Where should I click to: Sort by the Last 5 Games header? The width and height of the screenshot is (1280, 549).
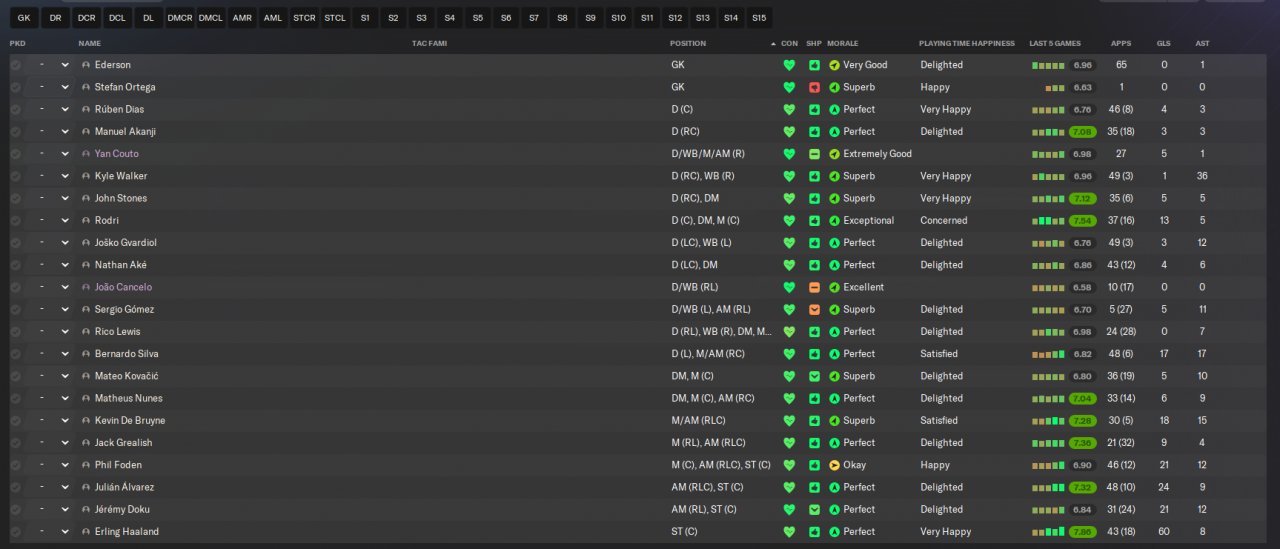[1055, 44]
